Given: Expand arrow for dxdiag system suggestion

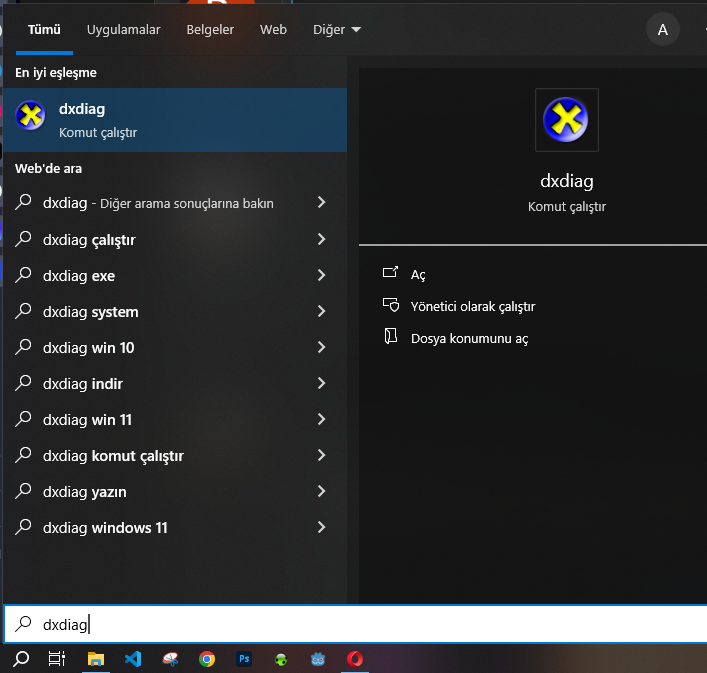Looking at the screenshot, I should 321,311.
